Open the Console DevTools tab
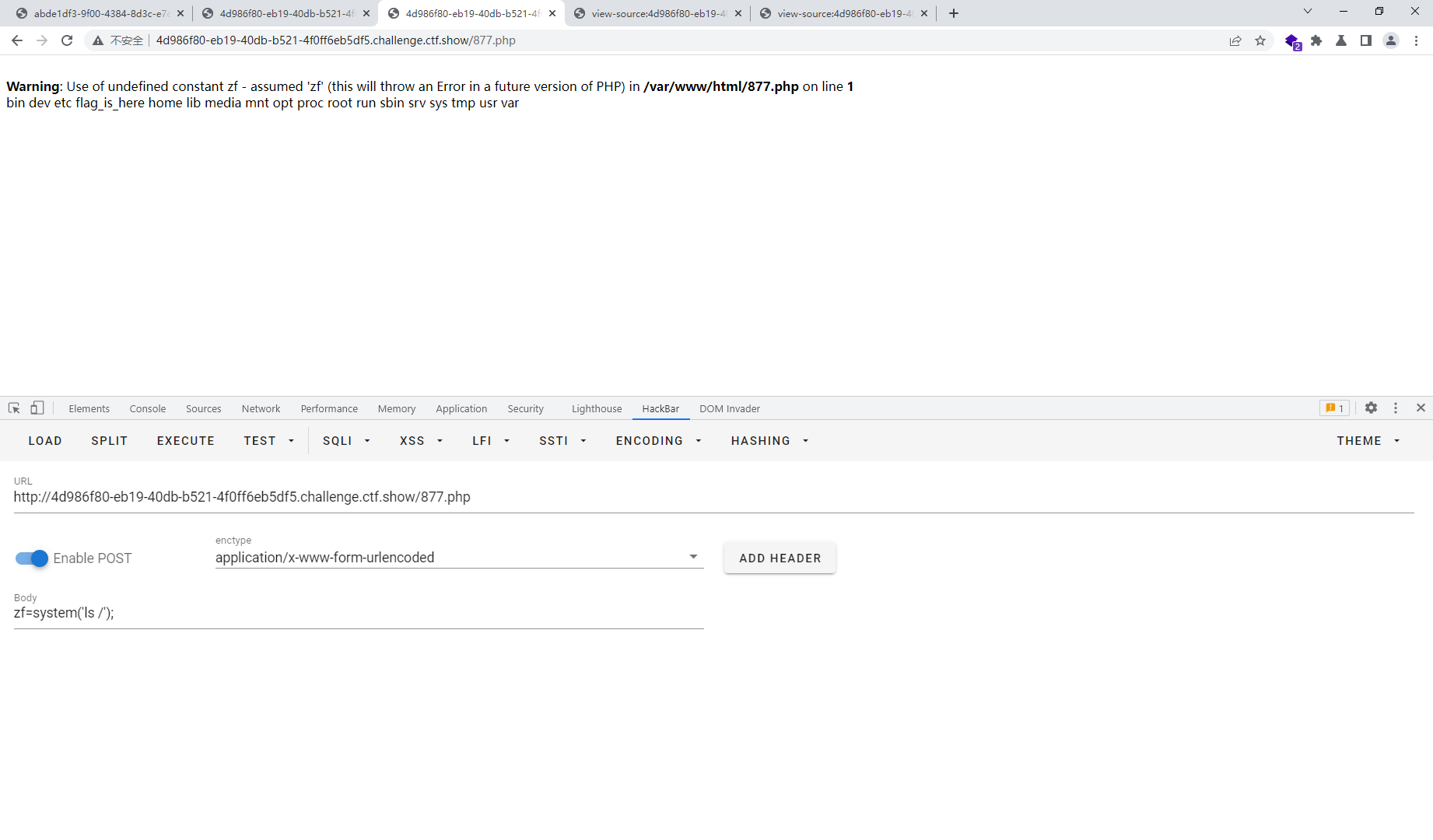Viewport: 1433px width, 840px height. 148,409
